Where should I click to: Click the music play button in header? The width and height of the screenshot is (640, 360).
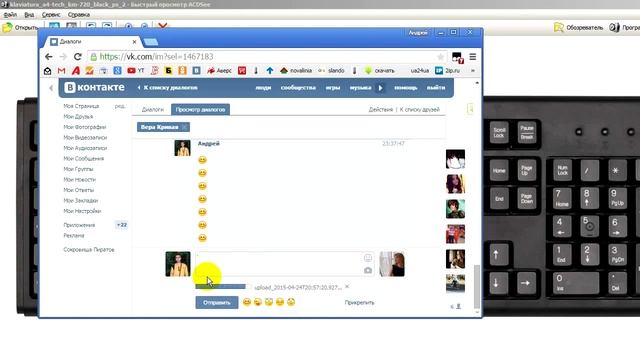click(380, 88)
